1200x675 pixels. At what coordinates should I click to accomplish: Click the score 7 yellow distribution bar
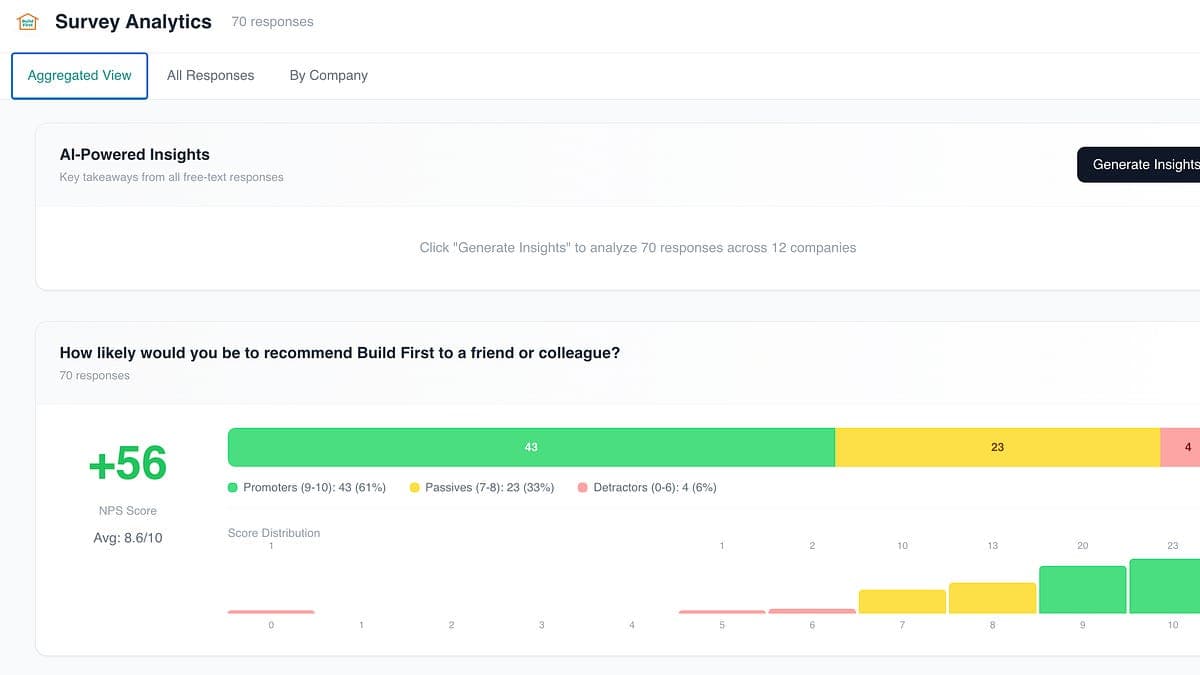coord(902,602)
